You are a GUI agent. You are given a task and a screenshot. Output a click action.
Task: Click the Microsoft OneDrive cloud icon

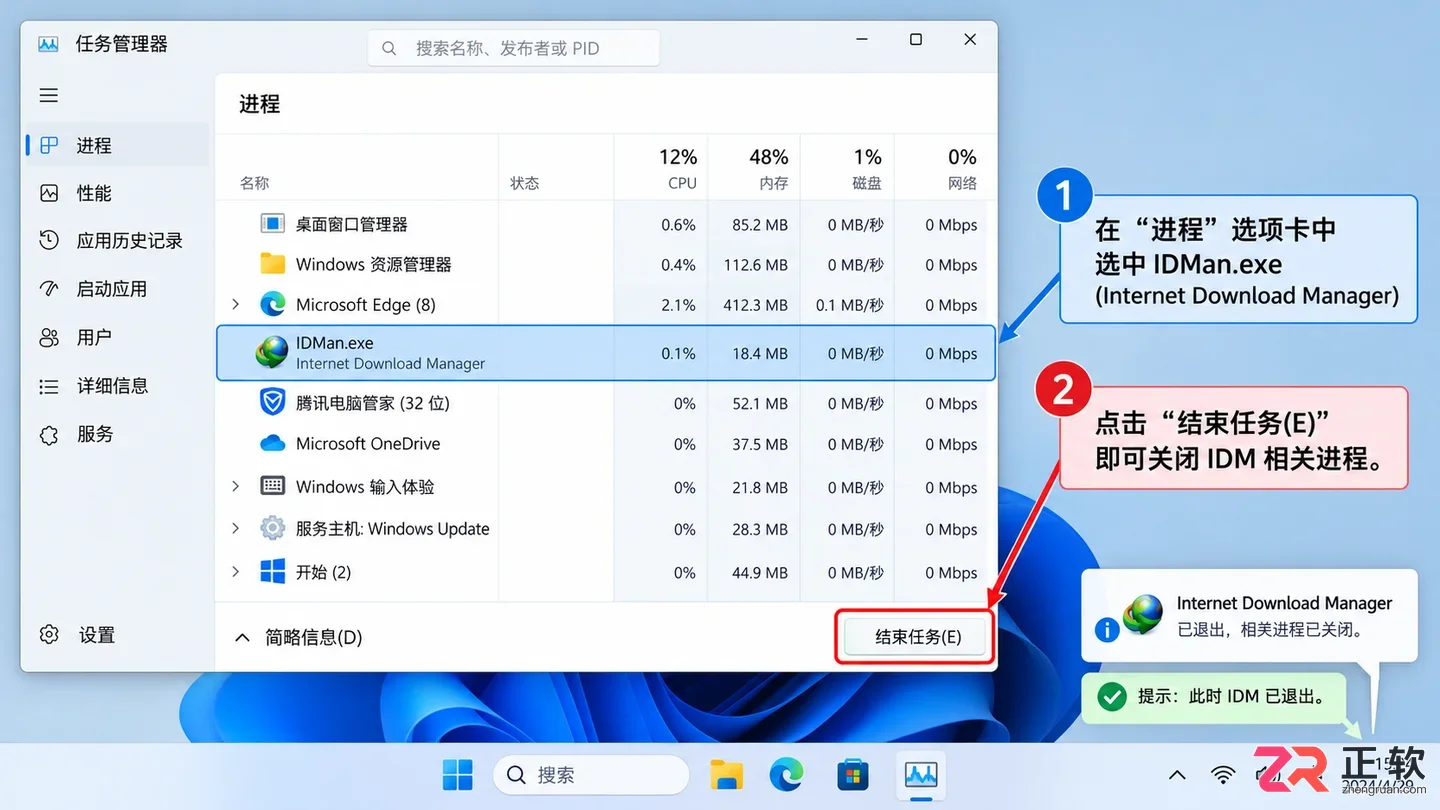tap(272, 443)
